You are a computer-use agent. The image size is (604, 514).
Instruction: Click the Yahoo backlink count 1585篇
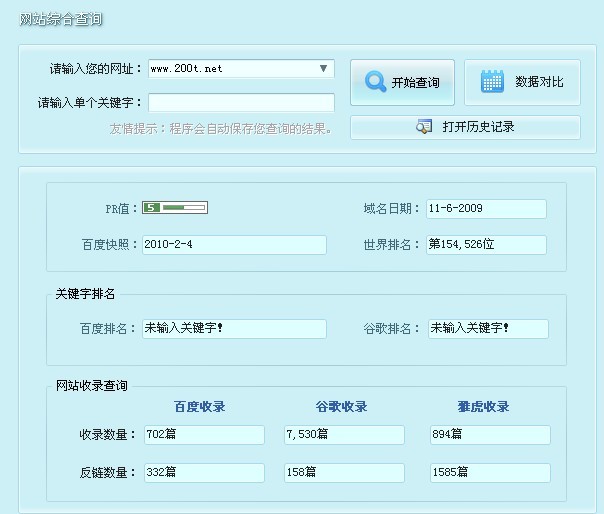(490, 472)
